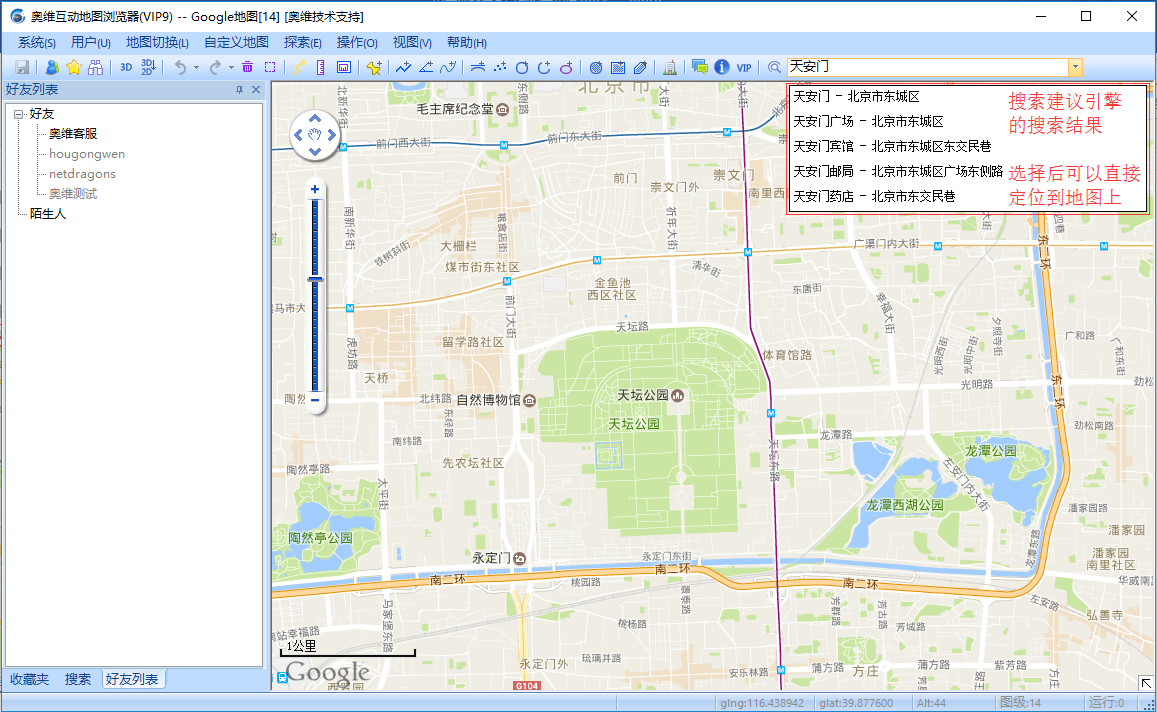The width and height of the screenshot is (1157, 712).
Task: Select friend hougongwen in the list
Action: pyautogui.click(x=87, y=153)
